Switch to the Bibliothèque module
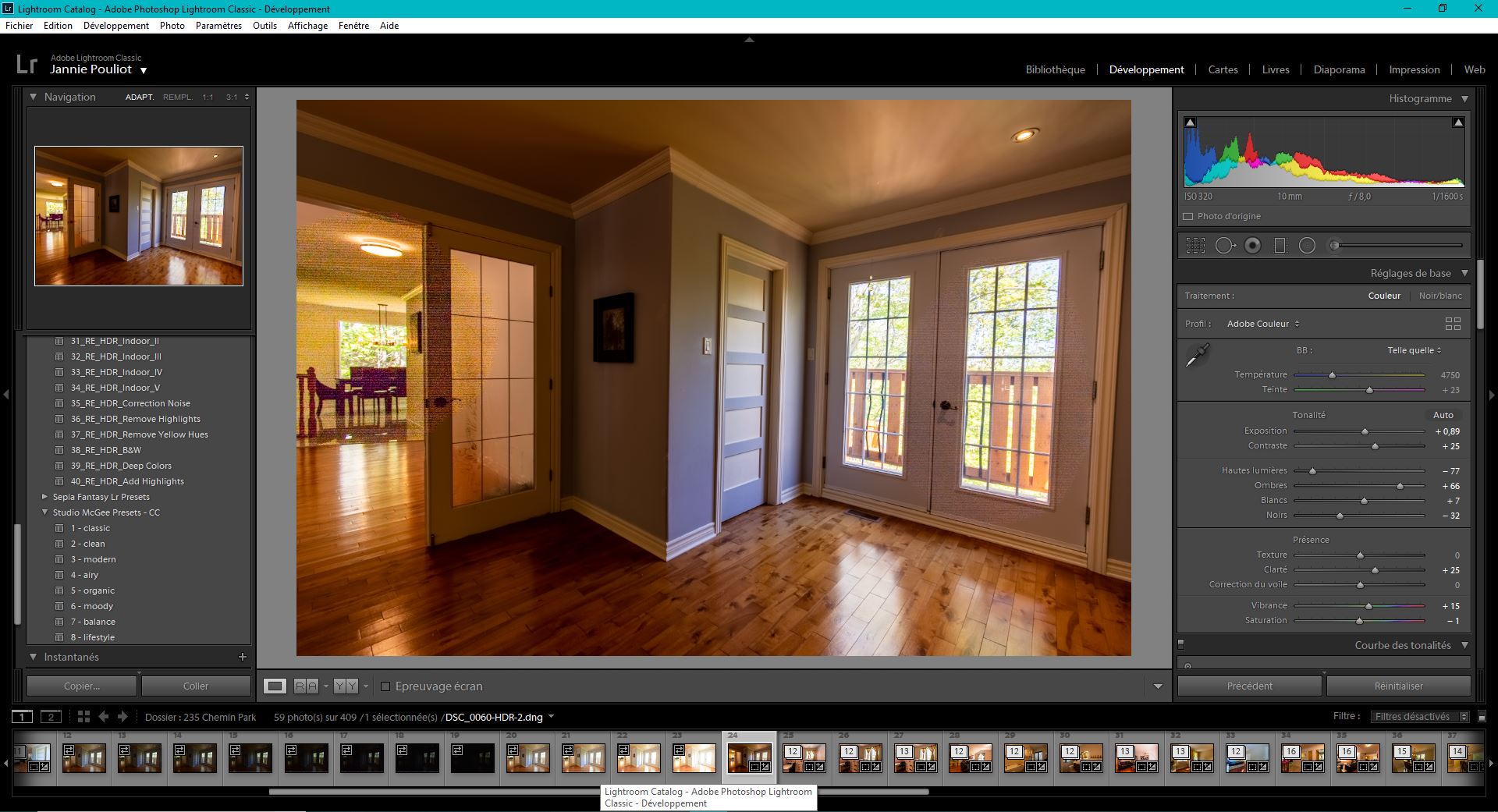Image resolution: width=1498 pixels, height=812 pixels. coord(1055,69)
